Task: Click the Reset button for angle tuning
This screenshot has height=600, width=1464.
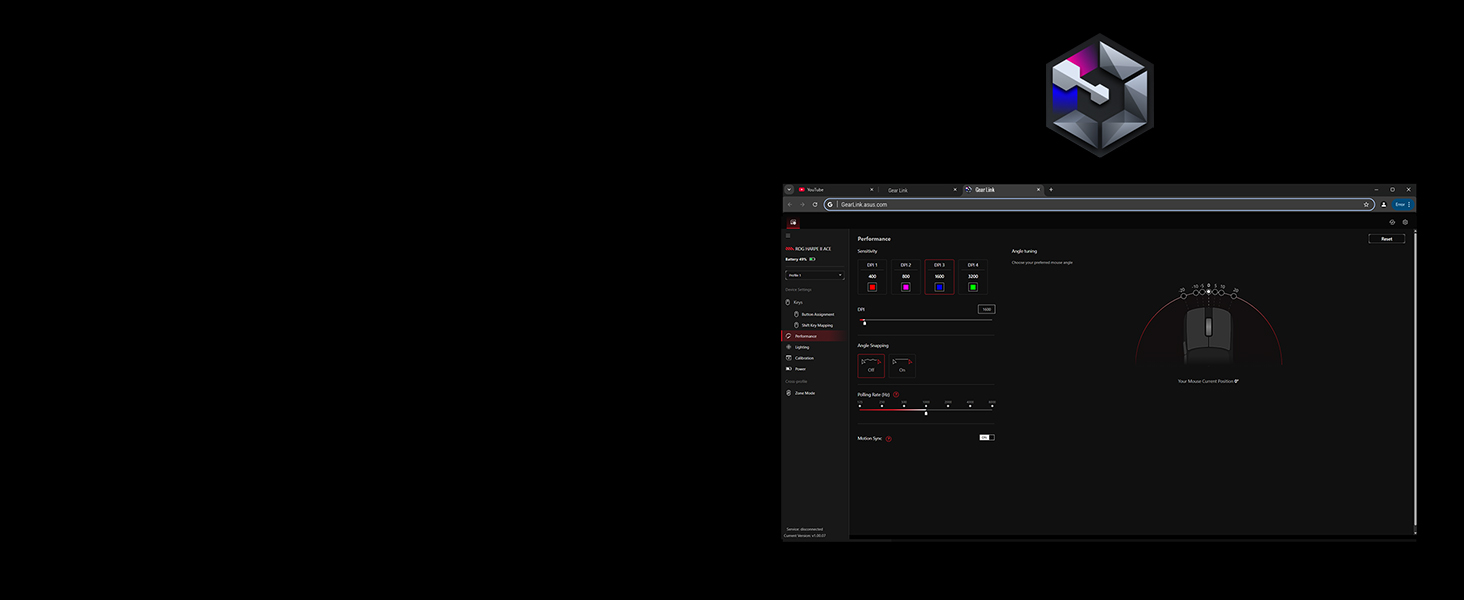Action: pos(1386,238)
